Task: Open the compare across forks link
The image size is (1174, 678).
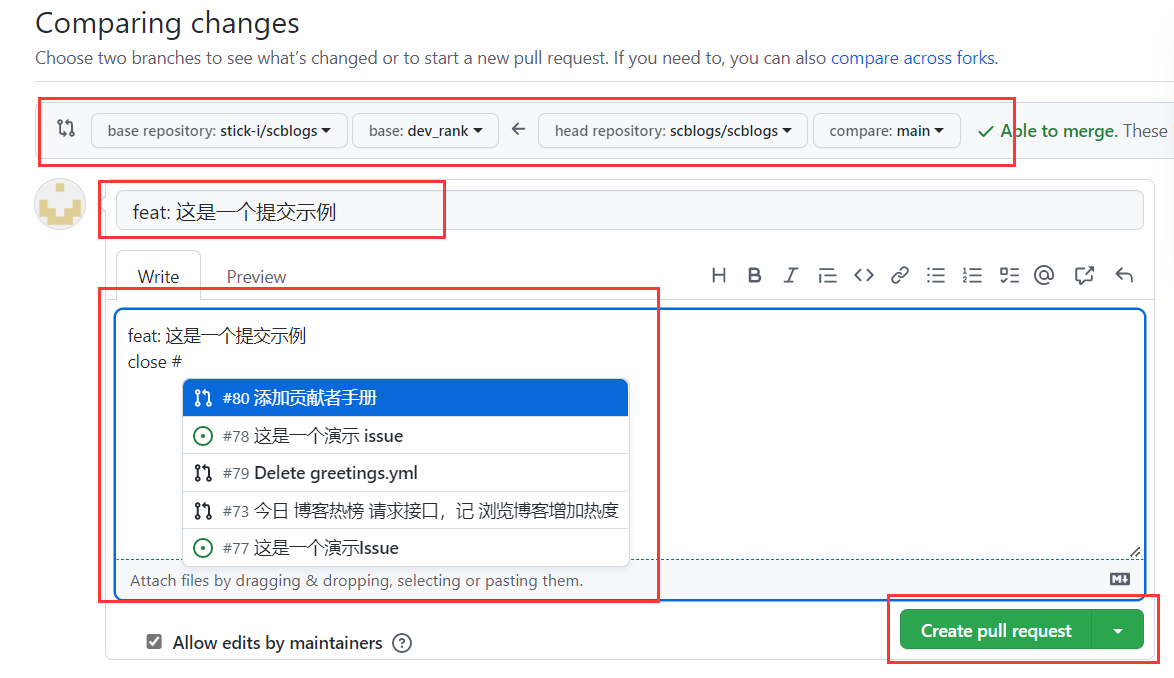Action: (913, 58)
